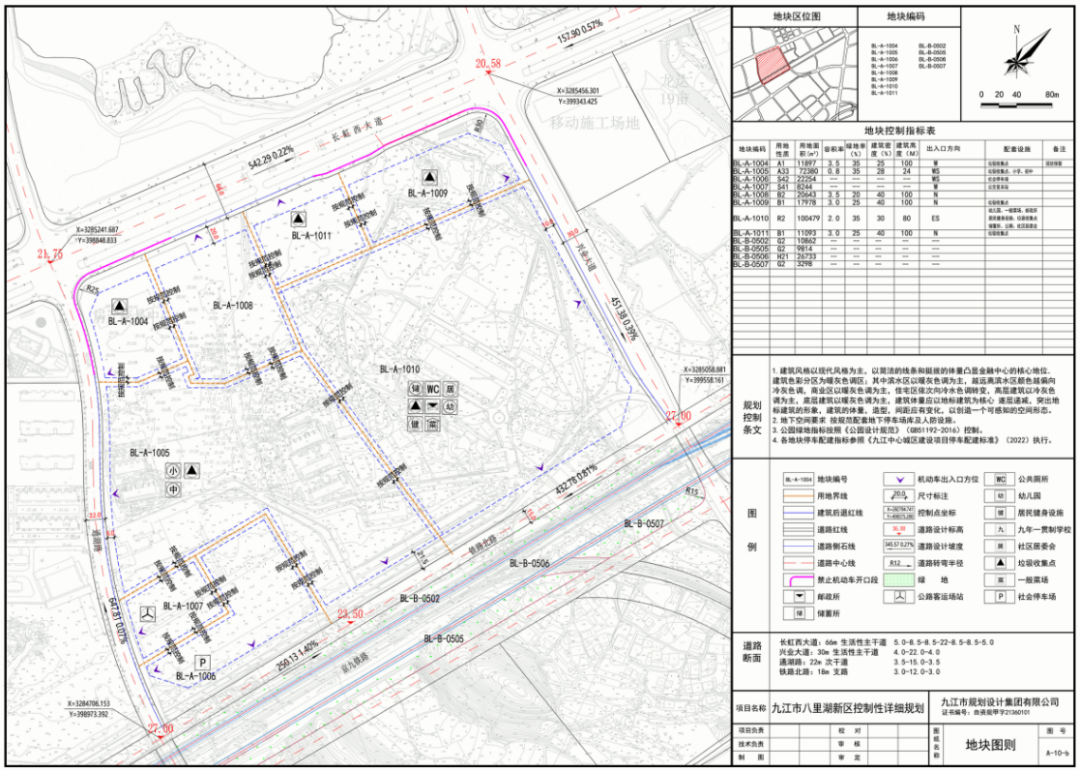Click the red-hatched location thumbnail map
Image resolution: width=1080 pixels, height=770 pixels.
795,74
